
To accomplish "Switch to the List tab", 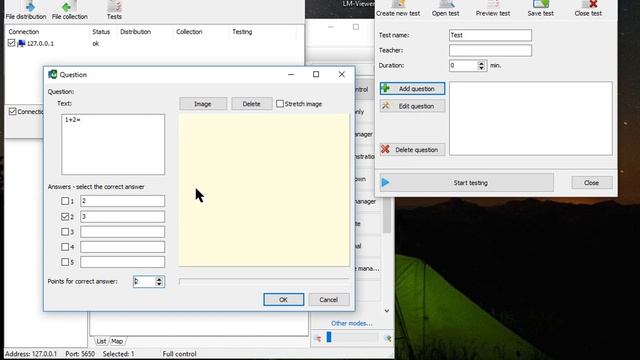I will (x=101, y=341).
